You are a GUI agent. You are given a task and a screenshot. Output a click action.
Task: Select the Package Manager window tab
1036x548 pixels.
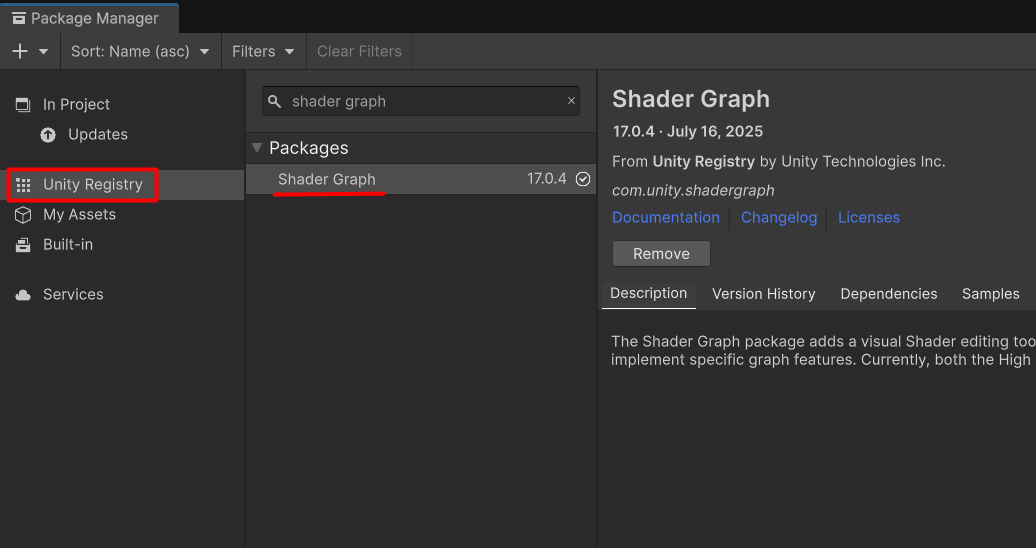(x=89, y=19)
